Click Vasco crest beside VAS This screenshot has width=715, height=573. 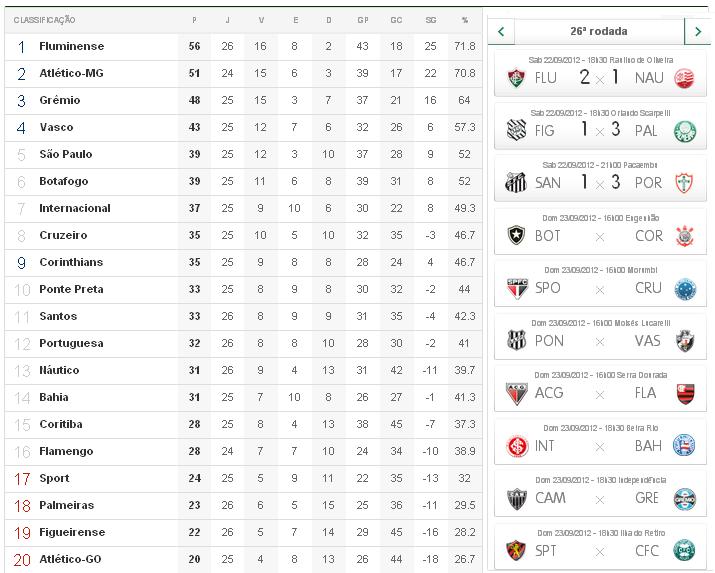click(x=685, y=341)
